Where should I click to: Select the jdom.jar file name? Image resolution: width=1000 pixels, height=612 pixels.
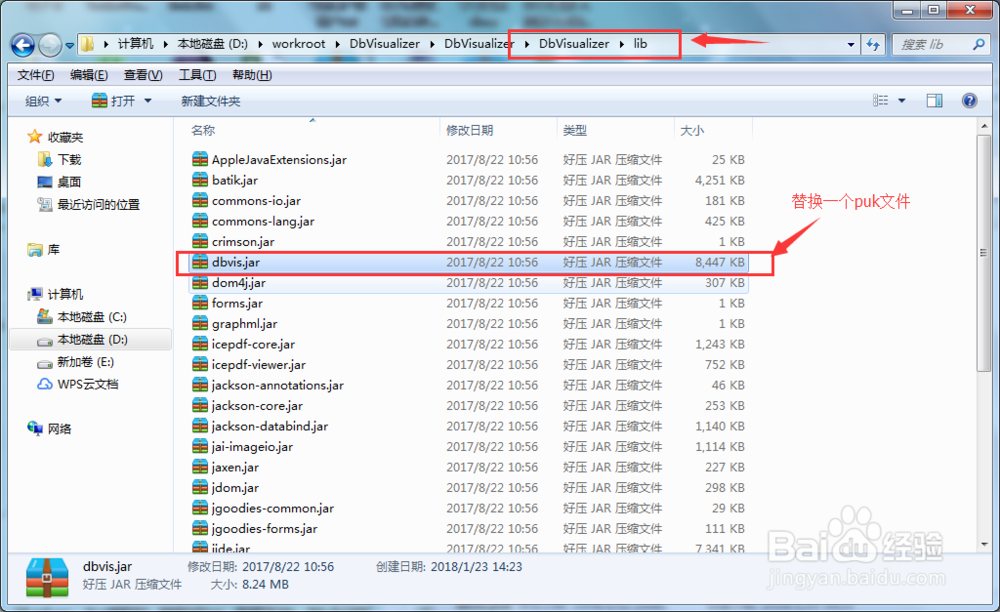click(x=235, y=488)
